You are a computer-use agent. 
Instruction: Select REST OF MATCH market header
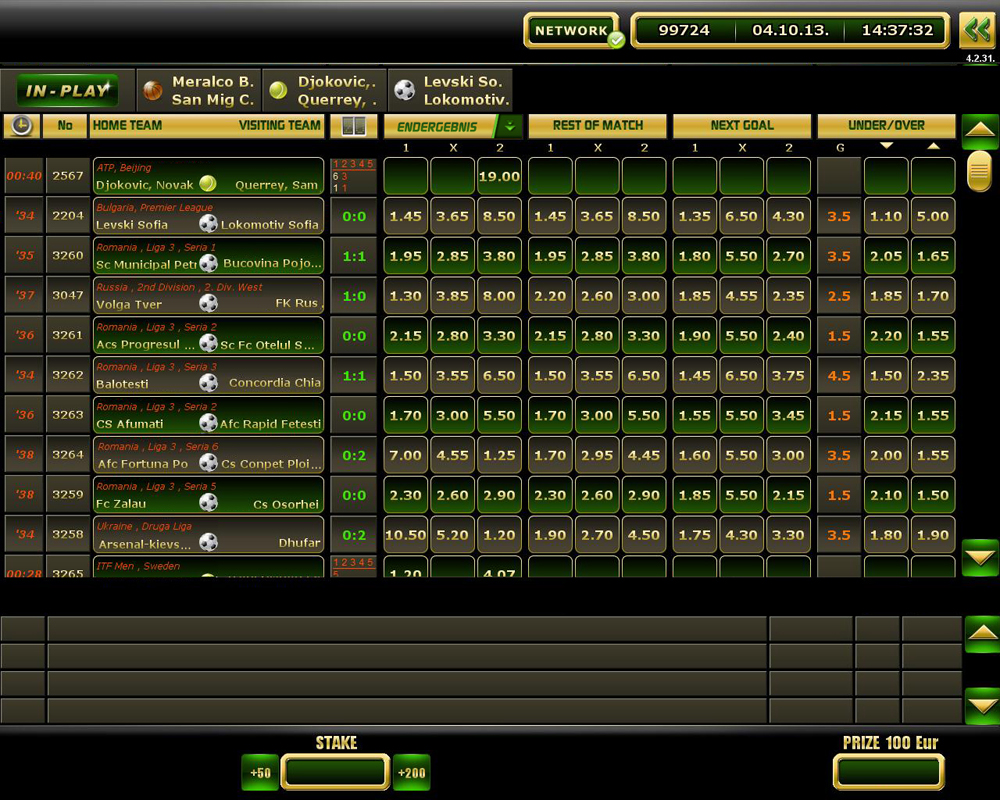(x=598, y=126)
